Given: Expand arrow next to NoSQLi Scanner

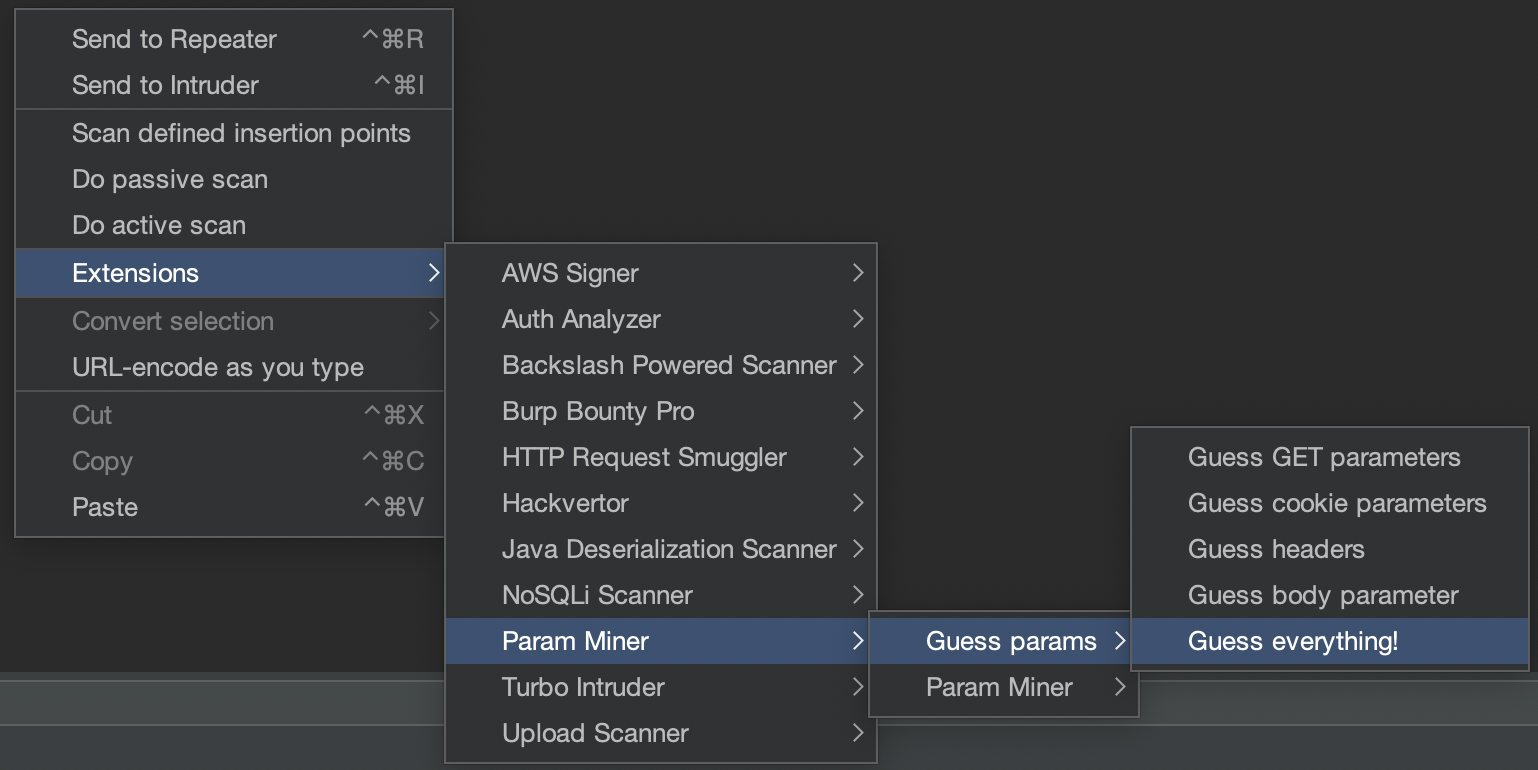Looking at the screenshot, I should click(x=858, y=595).
